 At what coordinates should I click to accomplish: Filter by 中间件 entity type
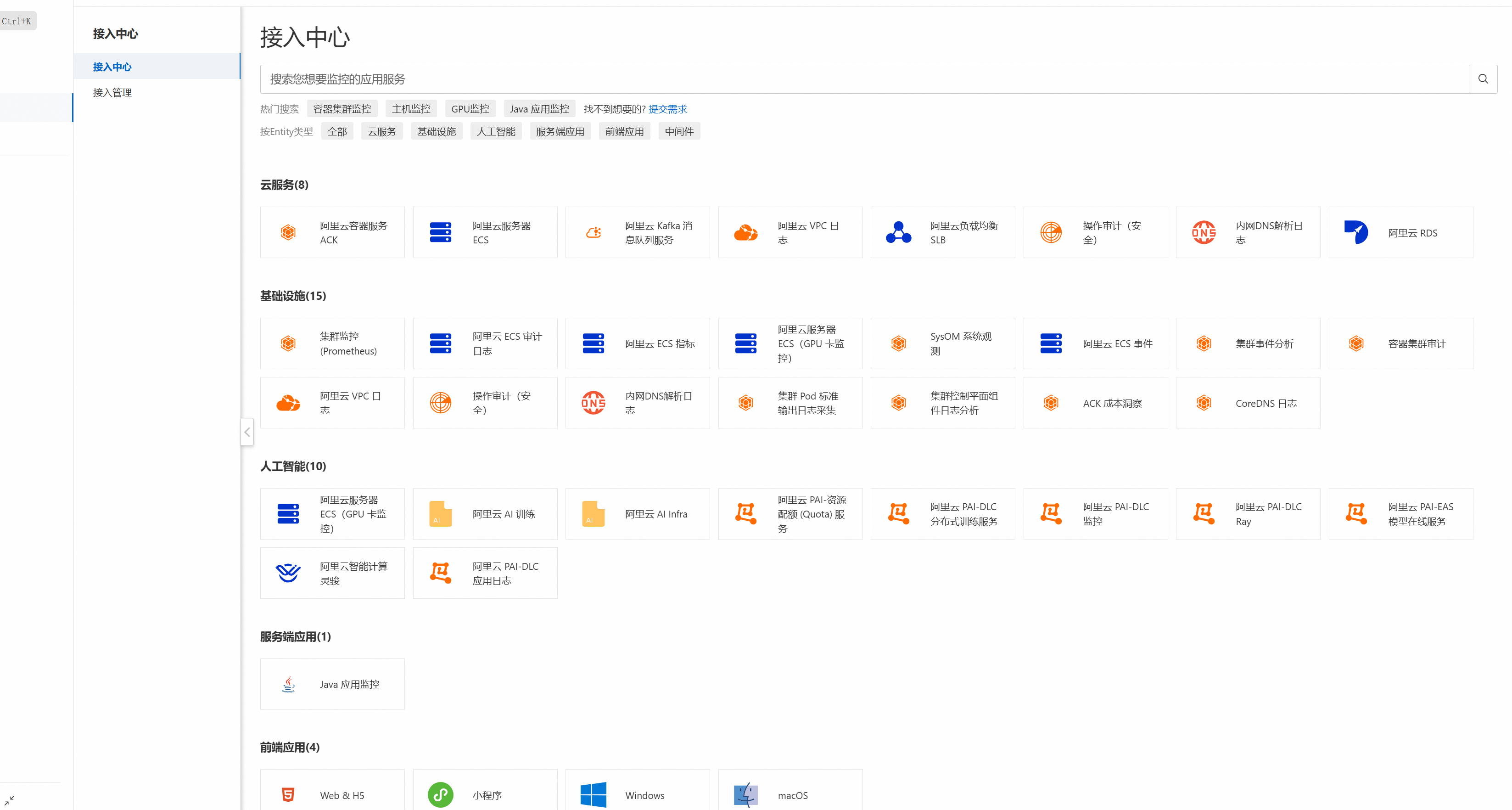click(679, 132)
